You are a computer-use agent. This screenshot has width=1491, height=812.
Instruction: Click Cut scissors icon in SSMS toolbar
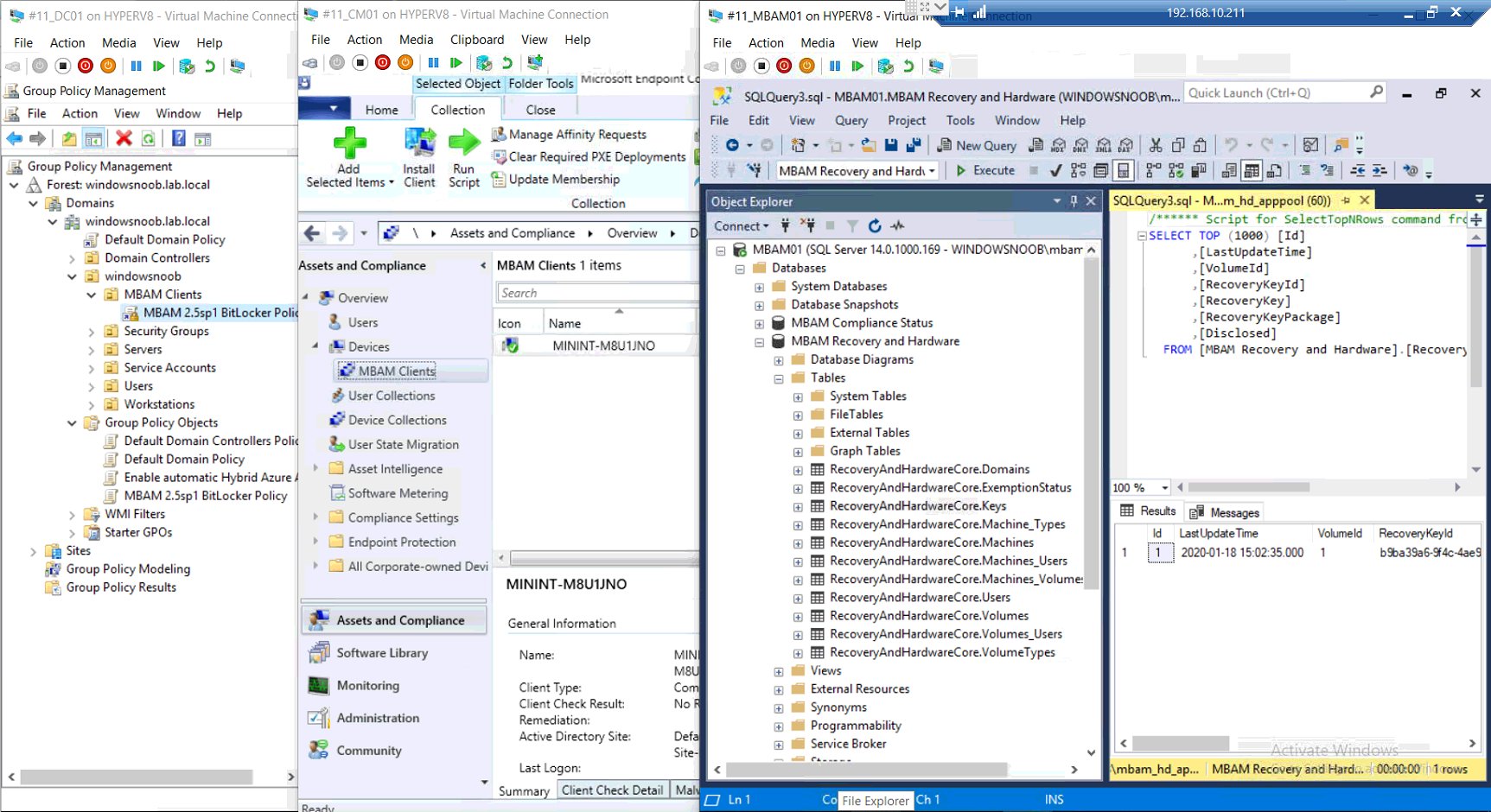click(x=1156, y=145)
